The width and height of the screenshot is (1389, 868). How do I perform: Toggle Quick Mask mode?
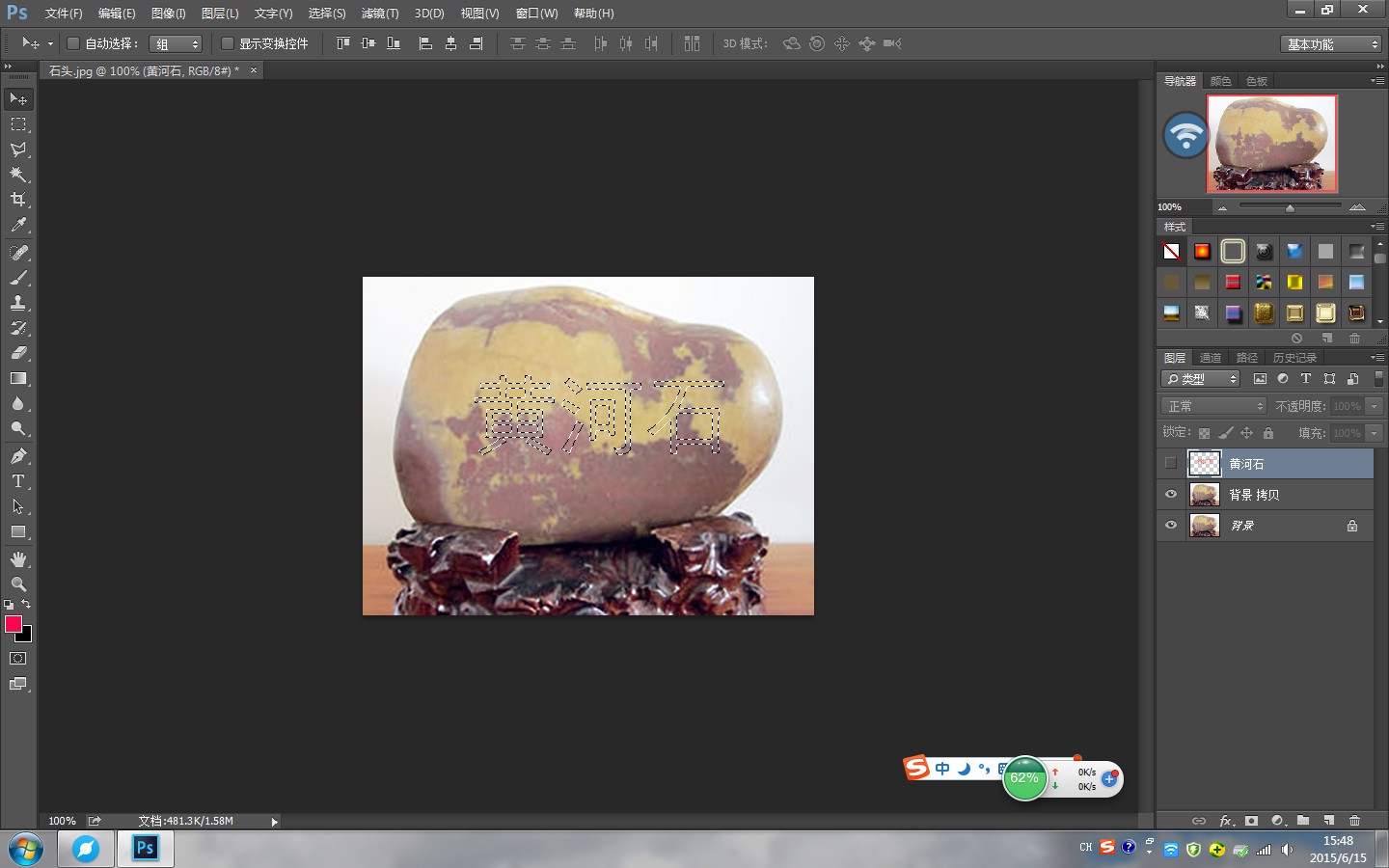click(18, 659)
